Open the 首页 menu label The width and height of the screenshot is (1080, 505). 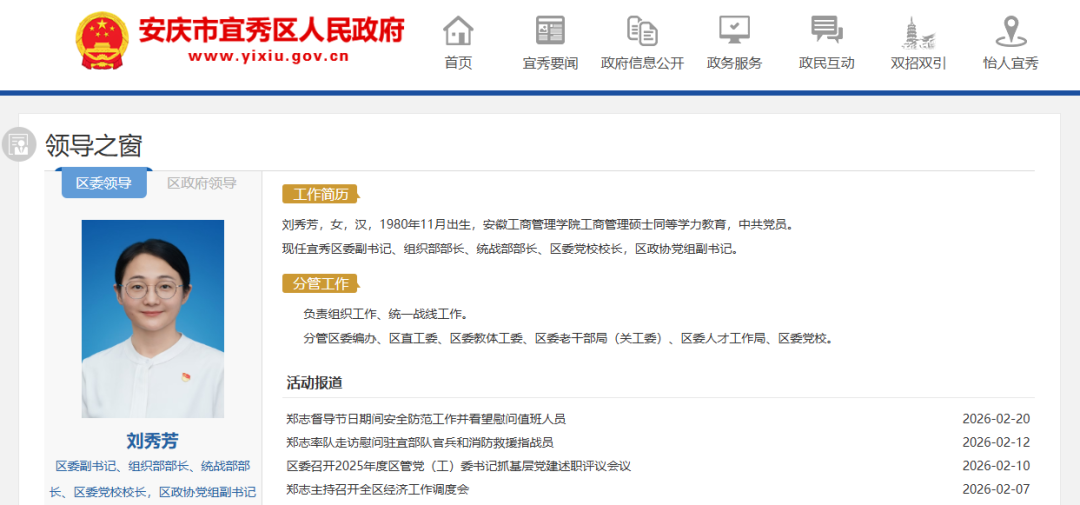coord(458,63)
